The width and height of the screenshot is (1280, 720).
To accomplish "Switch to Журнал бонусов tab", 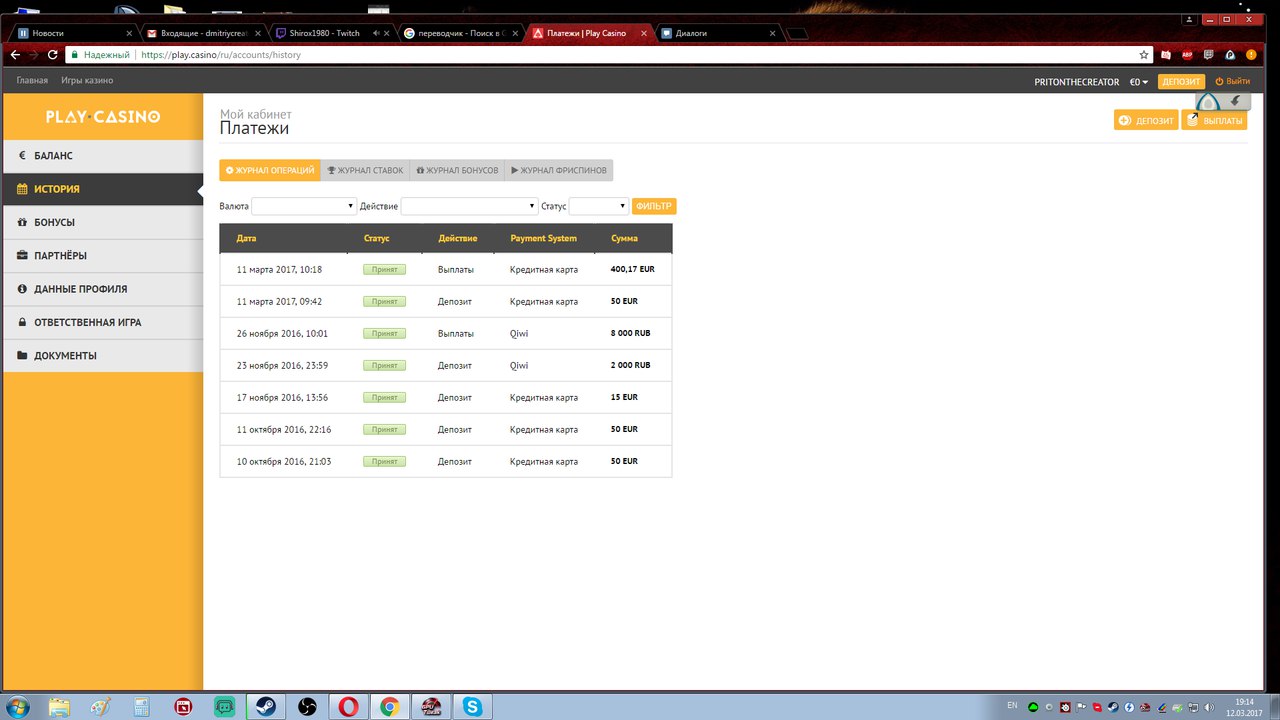I will (457, 170).
